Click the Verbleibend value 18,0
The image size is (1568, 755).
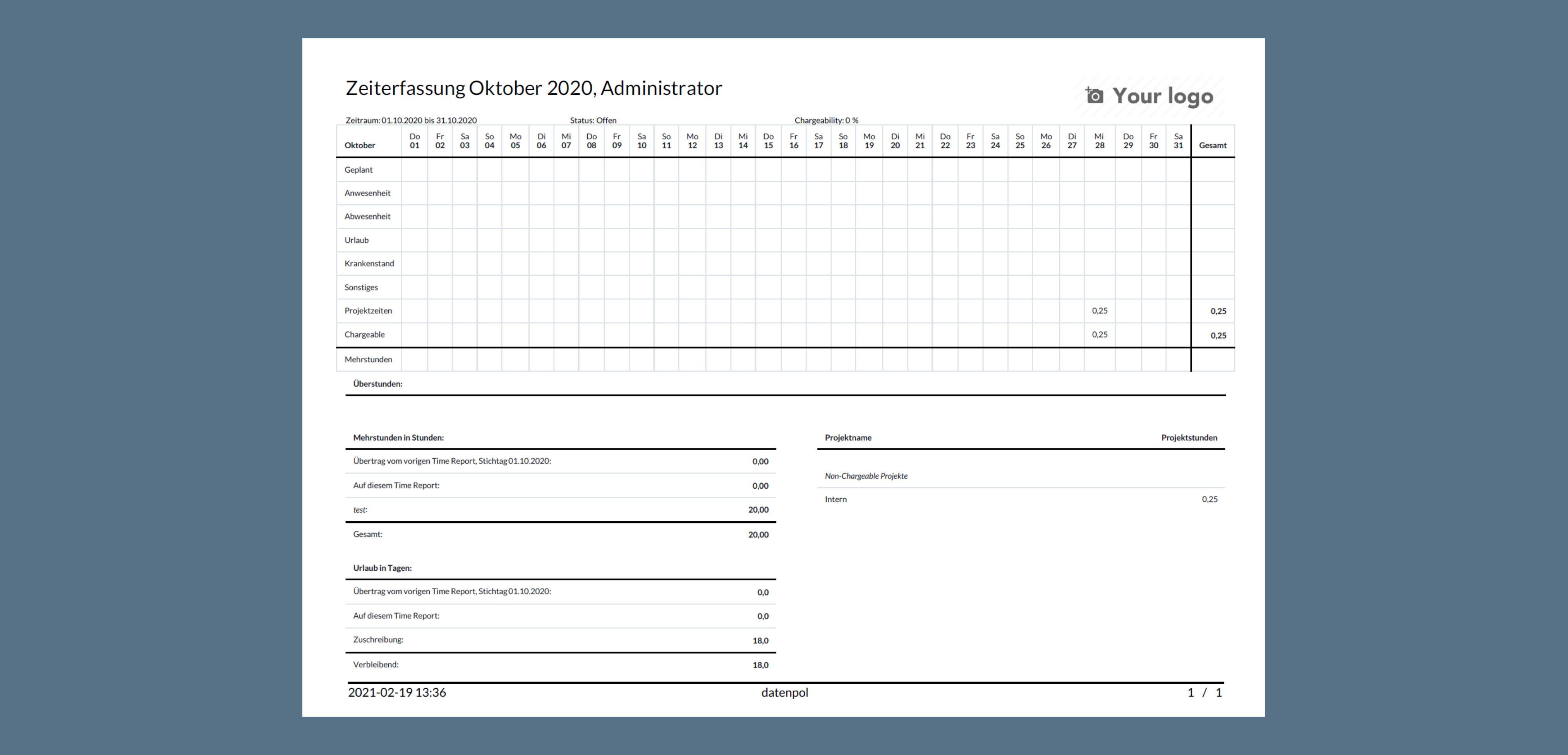(x=760, y=665)
